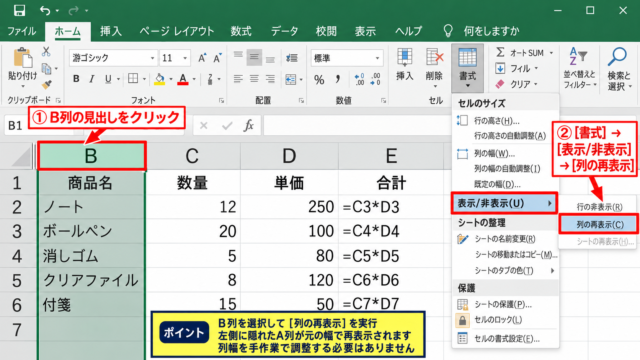
Task: Open 検索と選択 find and select
Action: pos(619,68)
